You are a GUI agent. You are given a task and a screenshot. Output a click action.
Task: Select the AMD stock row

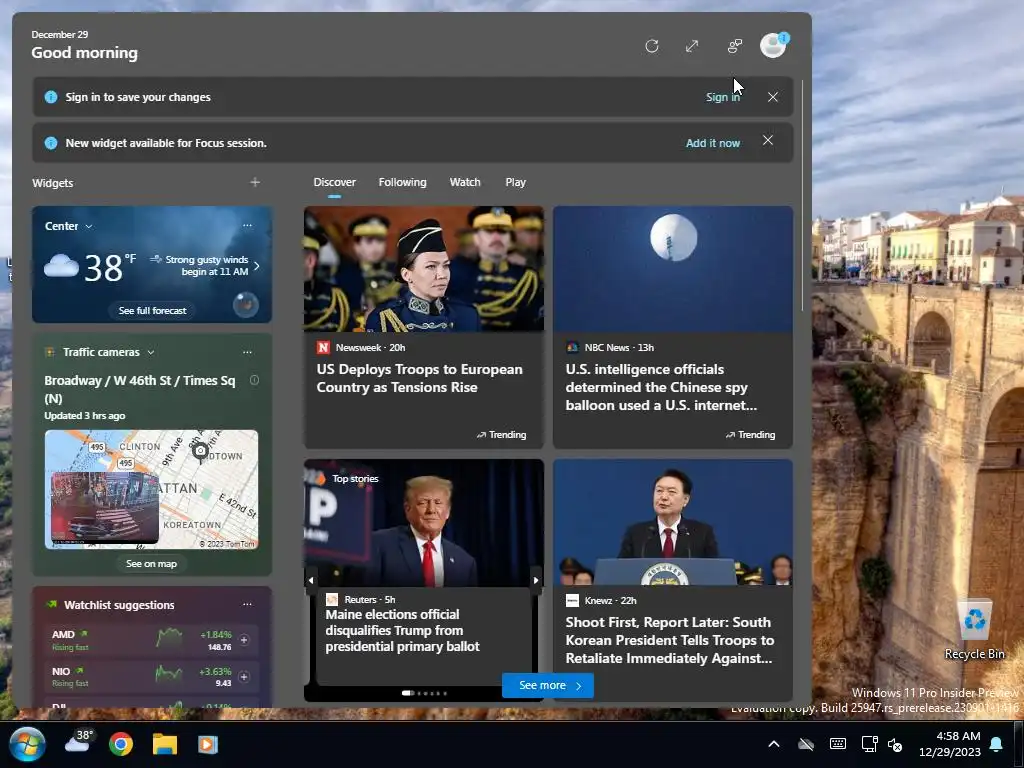[152, 640]
